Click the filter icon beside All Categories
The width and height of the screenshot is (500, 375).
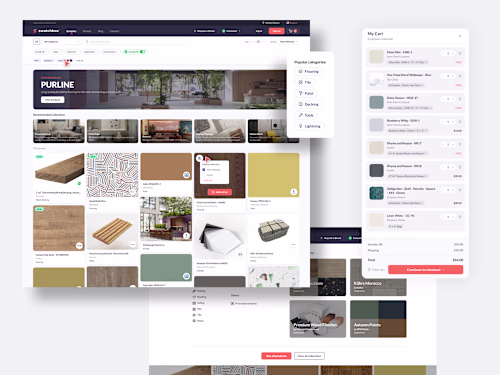[x=36, y=42]
